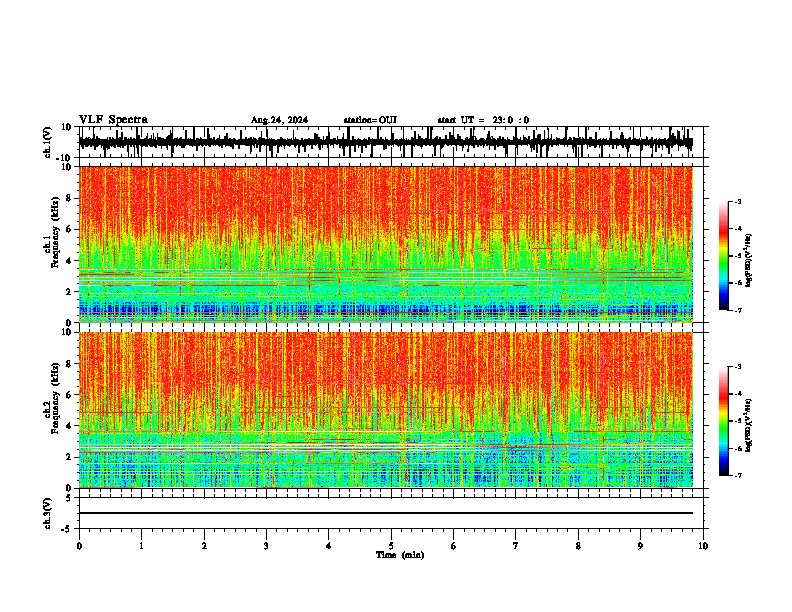The image size is (792, 612).
Task: Click the "2" kHz tick on ch.2 spectrogram axis
Action: point(69,457)
